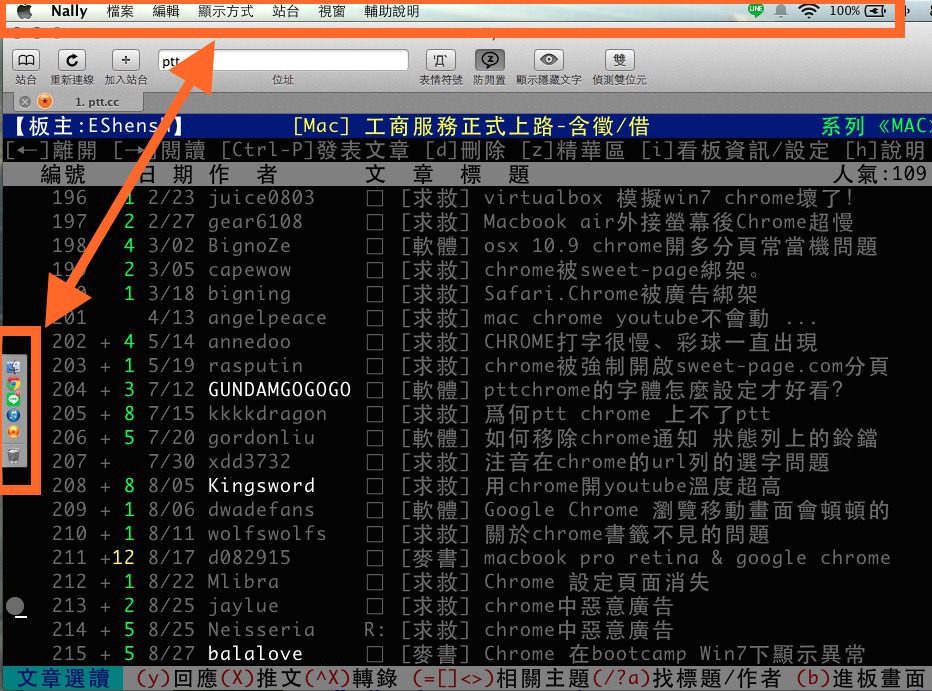Viewport: 932px width, 691px height.
Task: Open article 'CHROME打字很慢、彩球一直出現'
Action: [x=650, y=342]
